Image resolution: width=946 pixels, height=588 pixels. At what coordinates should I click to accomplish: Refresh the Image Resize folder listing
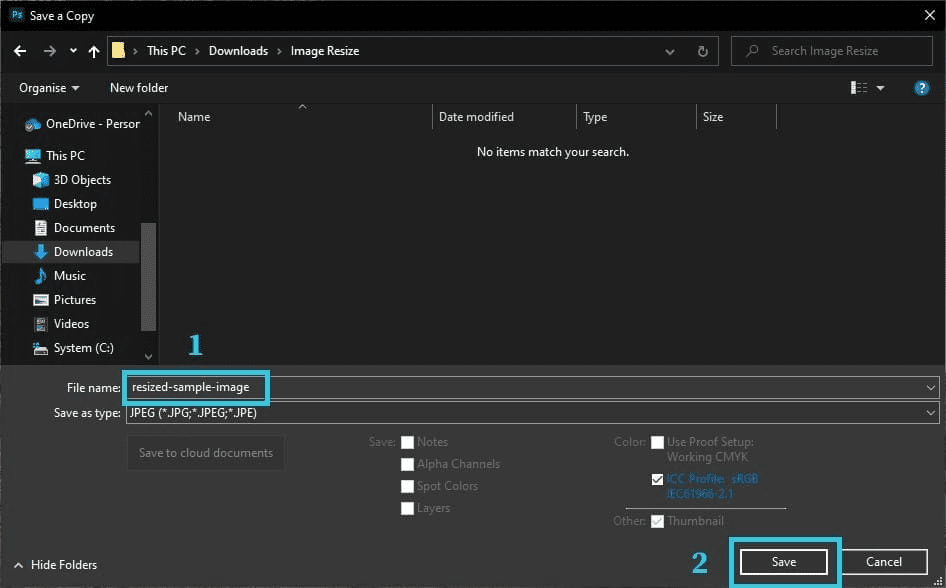click(x=703, y=51)
